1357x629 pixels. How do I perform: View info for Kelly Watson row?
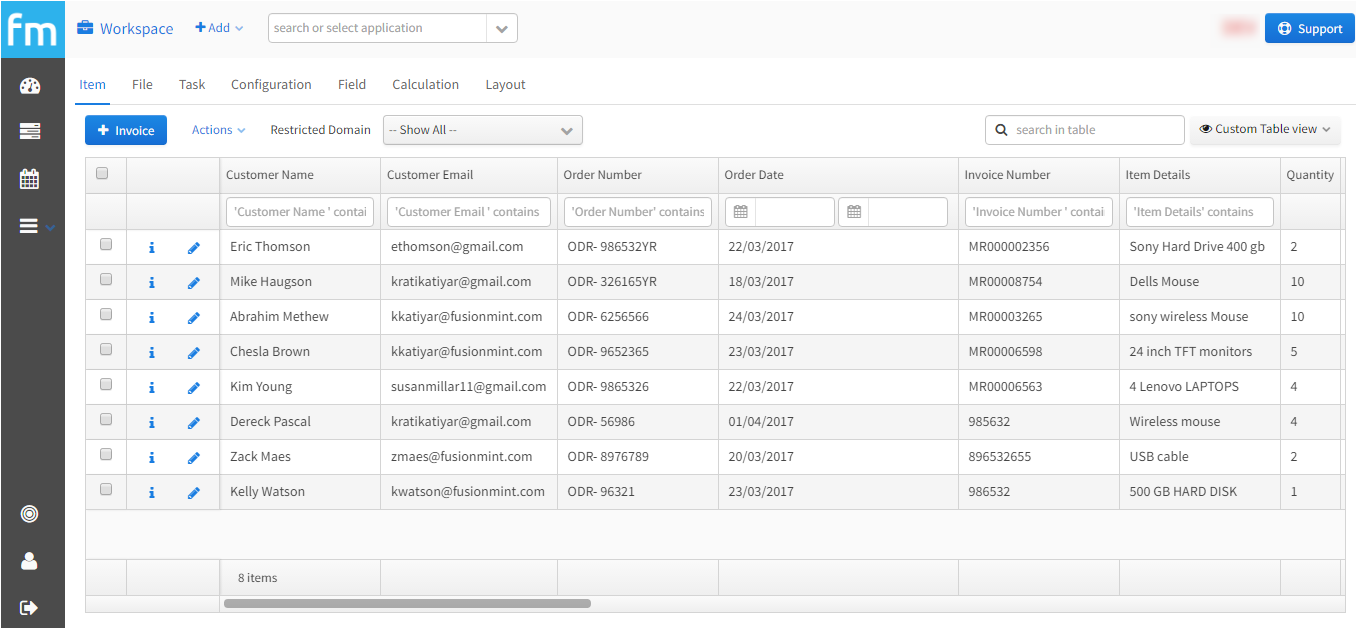click(x=152, y=493)
